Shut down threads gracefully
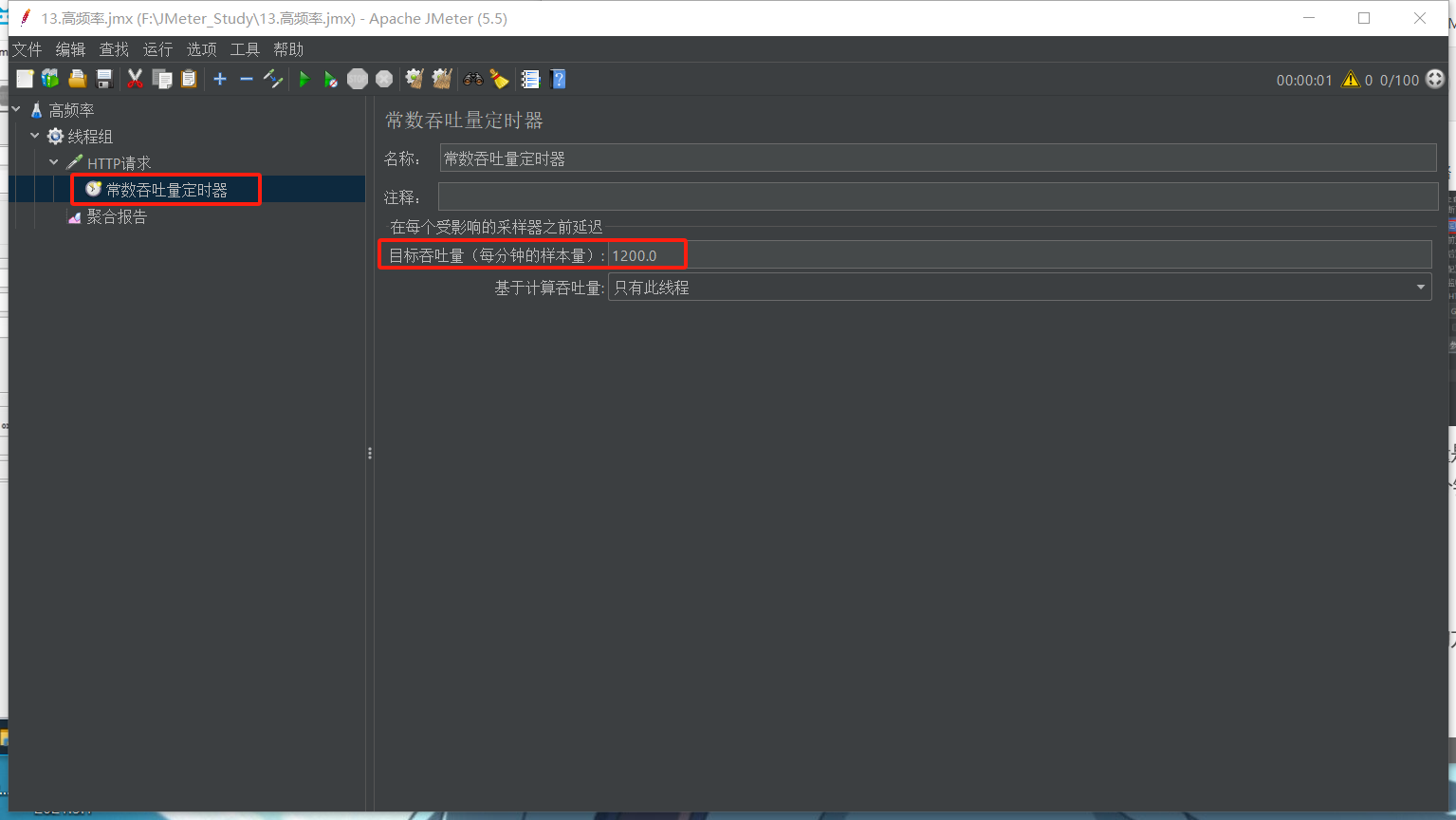The width and height of the screenshot is (1456, 820). coord(384,80)
